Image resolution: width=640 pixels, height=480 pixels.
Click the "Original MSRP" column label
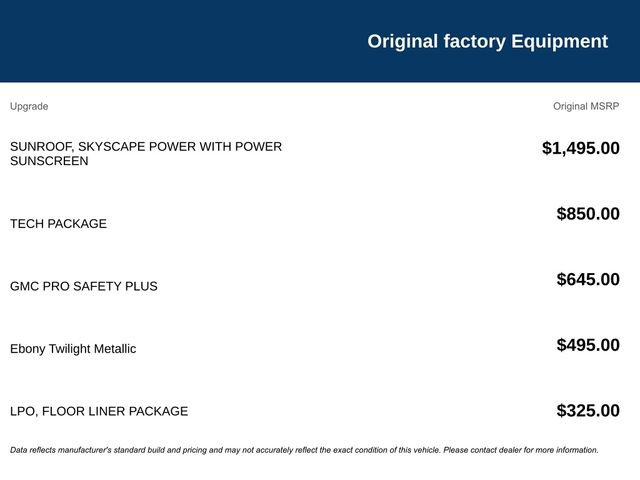(586, 106)
